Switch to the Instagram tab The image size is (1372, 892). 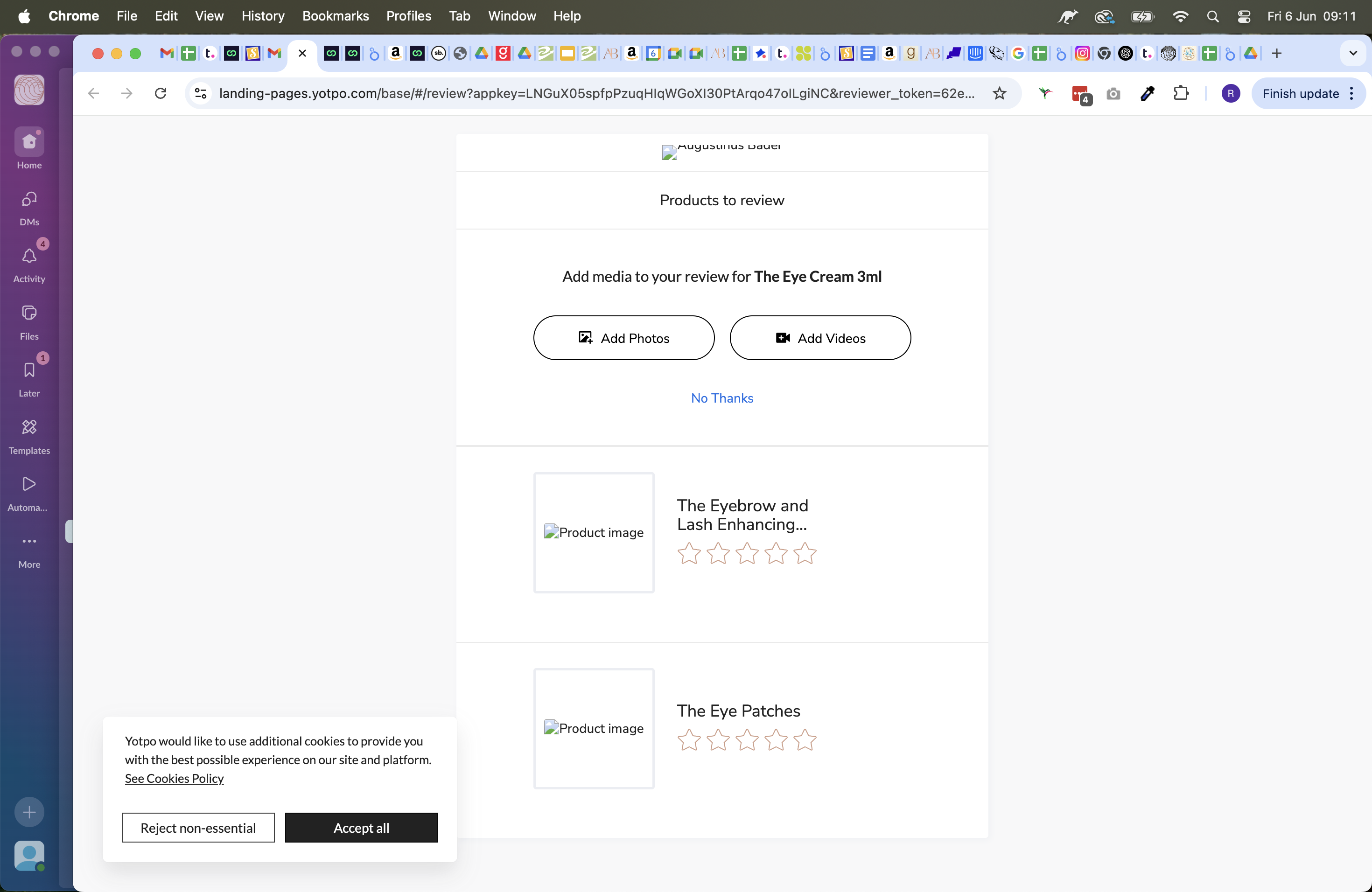(1083, 54)
